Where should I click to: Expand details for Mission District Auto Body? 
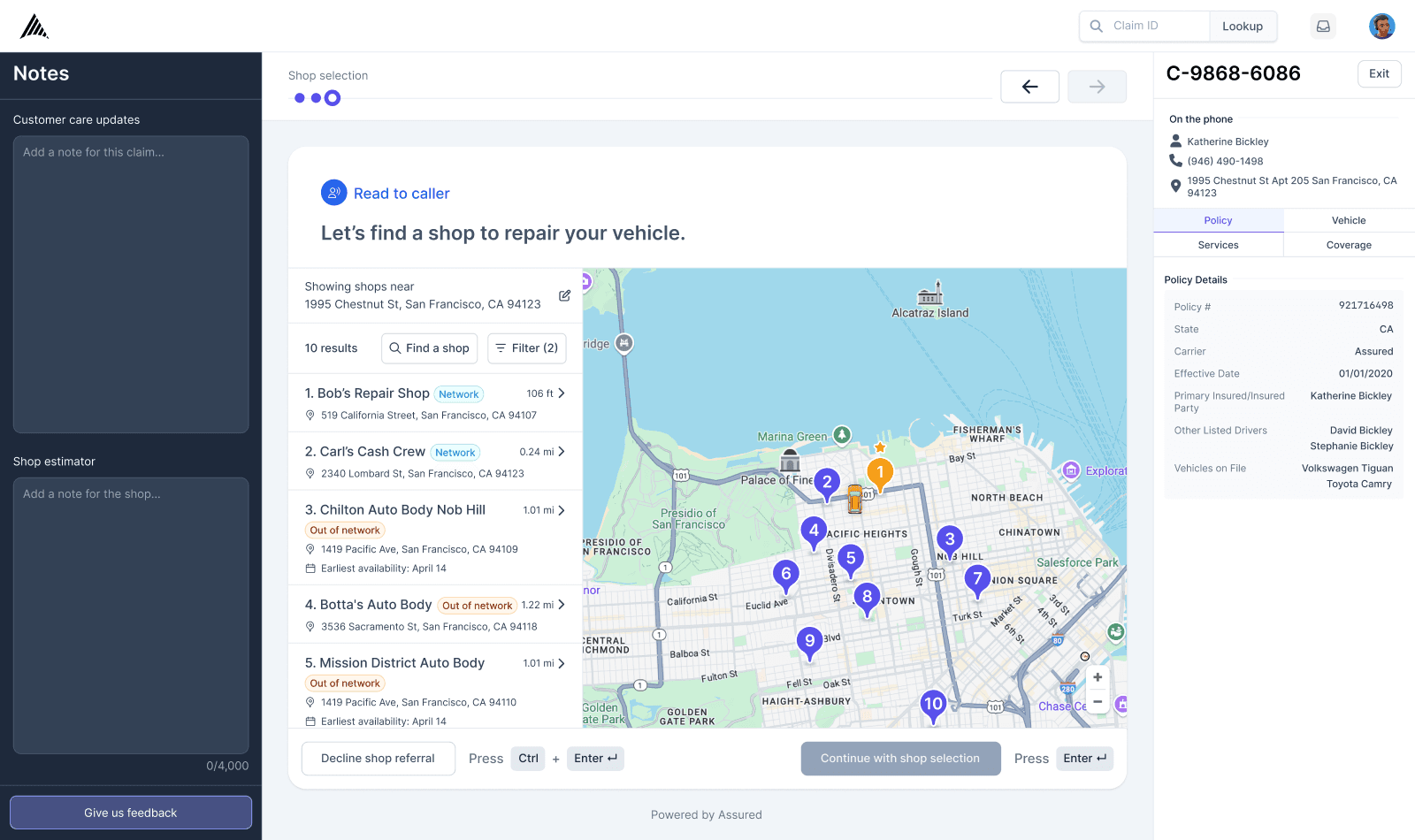point(563,662)
